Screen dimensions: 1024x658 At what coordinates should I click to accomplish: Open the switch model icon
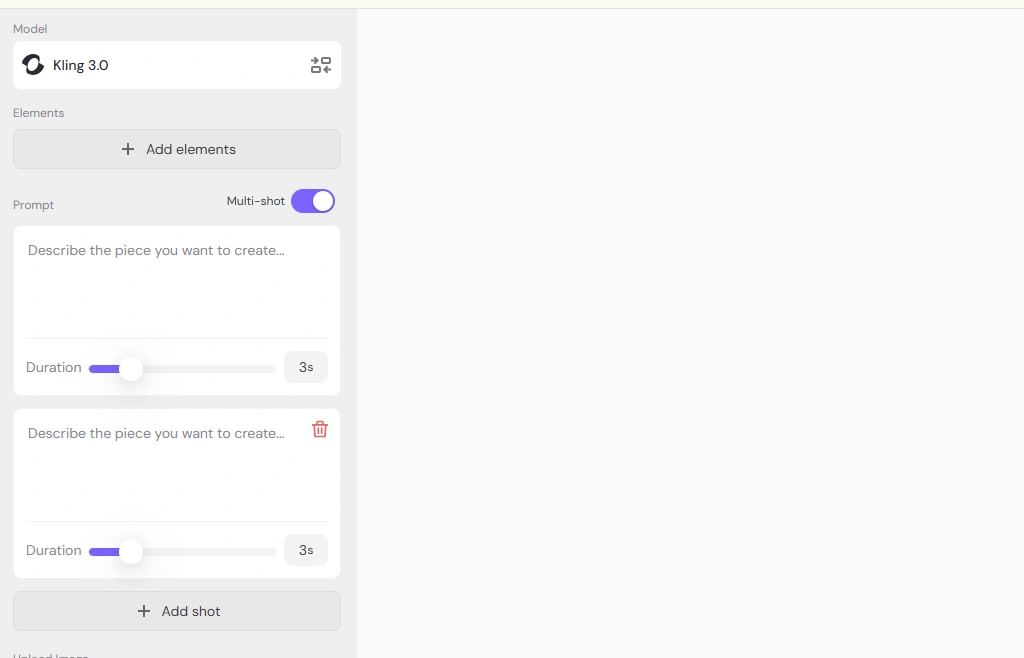pos(321,65)
